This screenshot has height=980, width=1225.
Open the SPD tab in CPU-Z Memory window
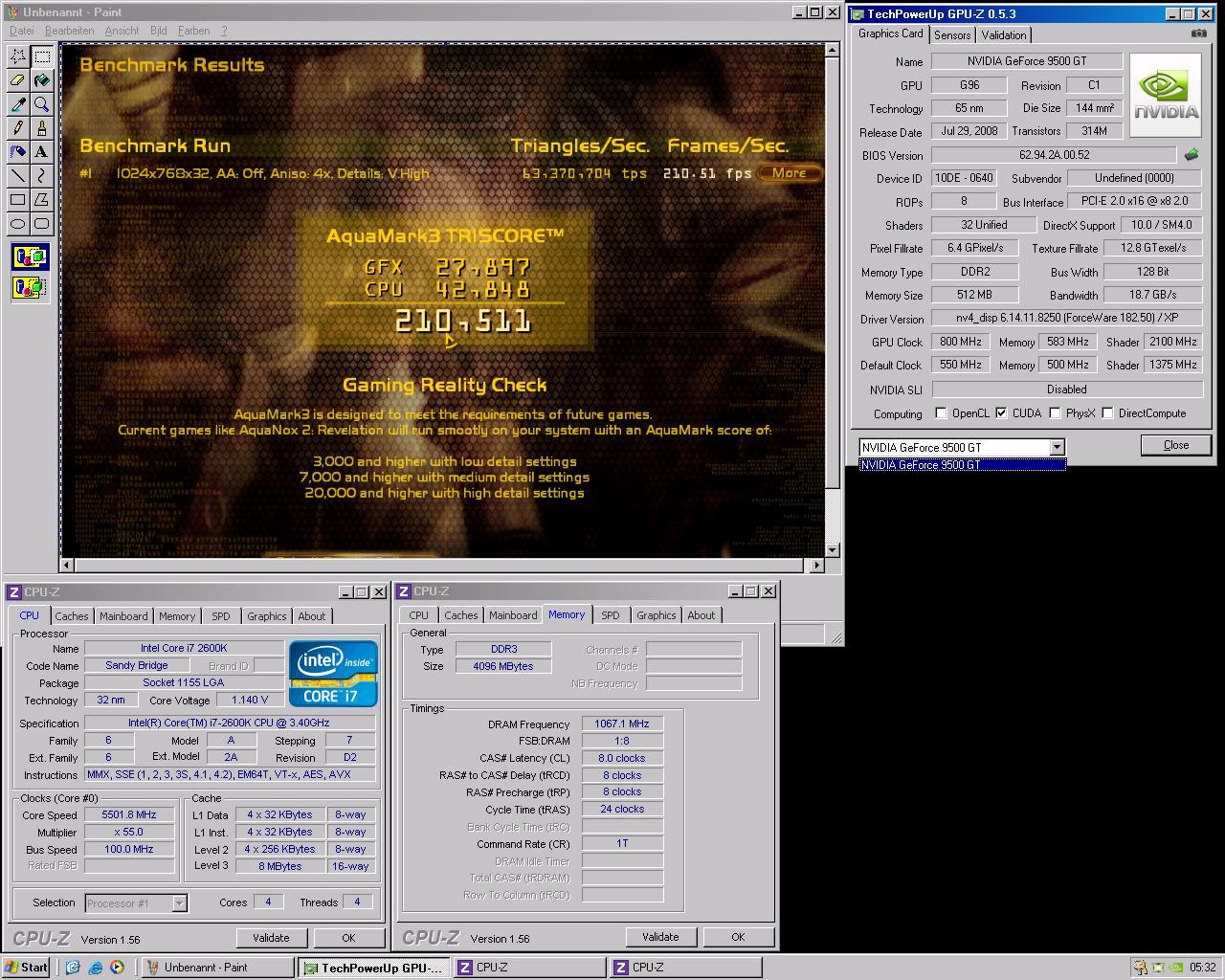611,615
